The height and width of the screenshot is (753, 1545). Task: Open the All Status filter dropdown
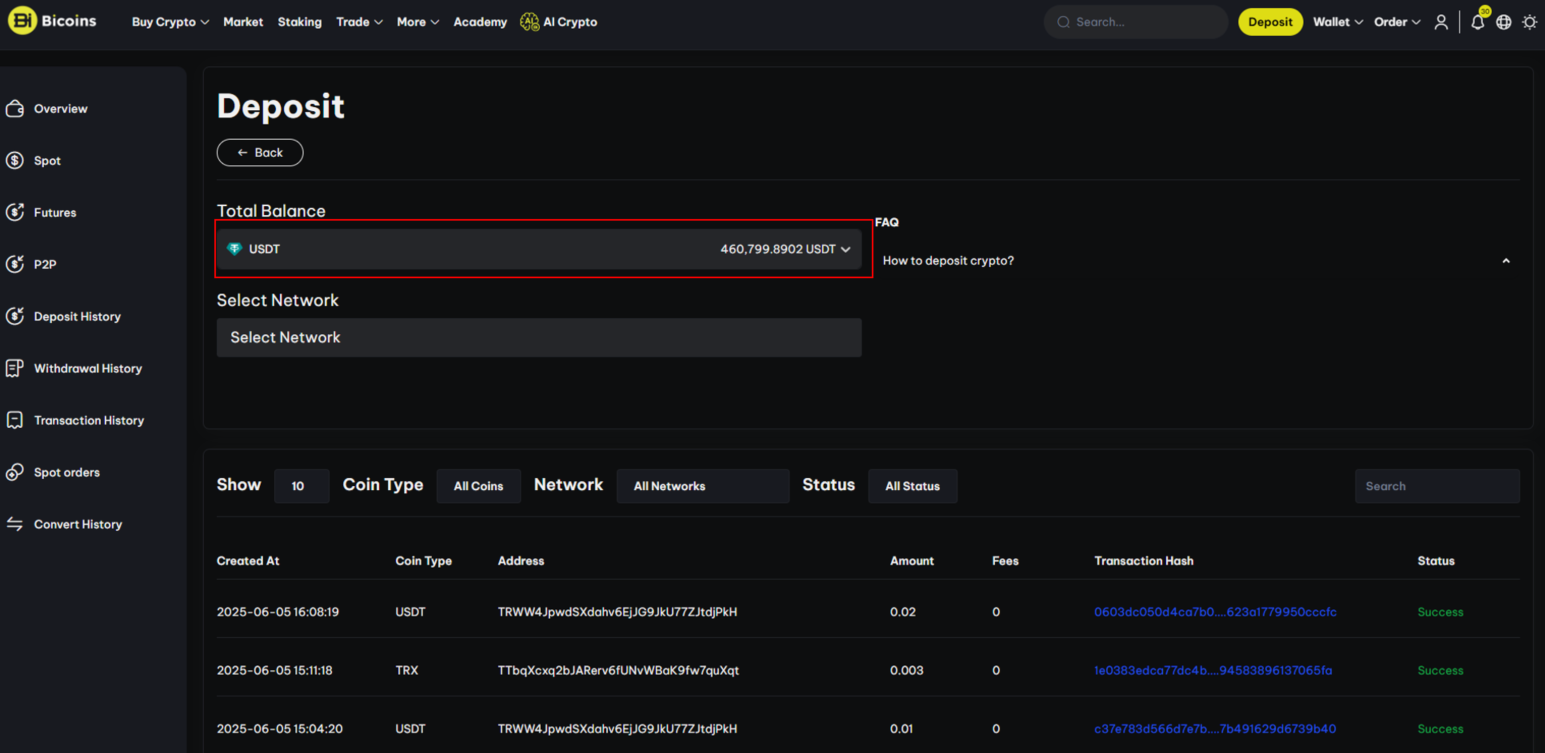912,486
